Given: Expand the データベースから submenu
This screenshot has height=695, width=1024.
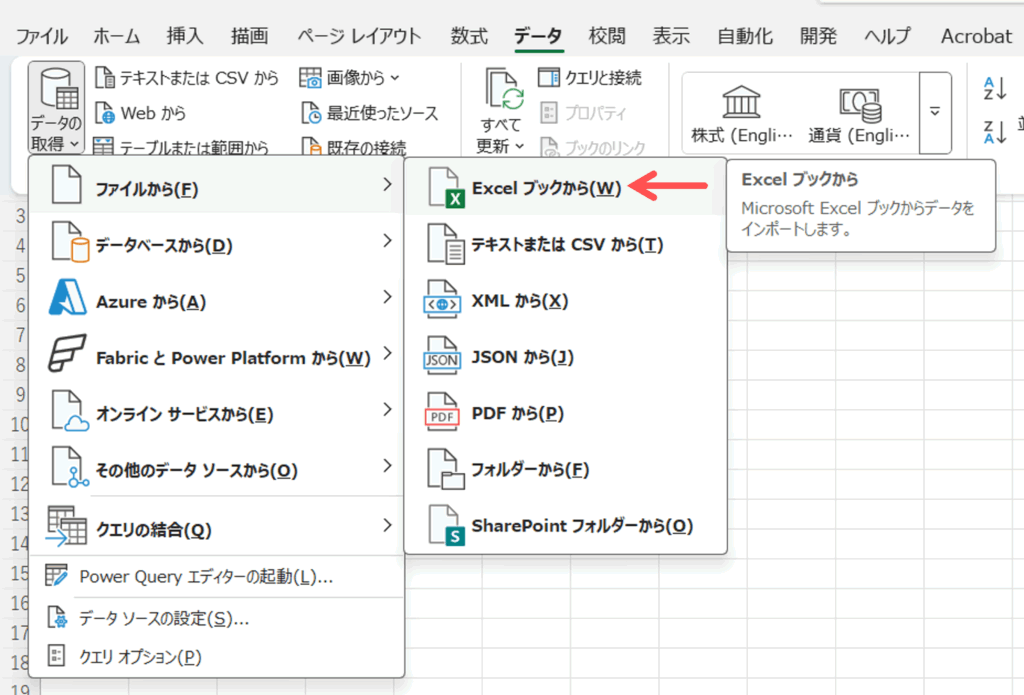Looking at the screenshot, I should pyautogui.click(x=216, y=244).
